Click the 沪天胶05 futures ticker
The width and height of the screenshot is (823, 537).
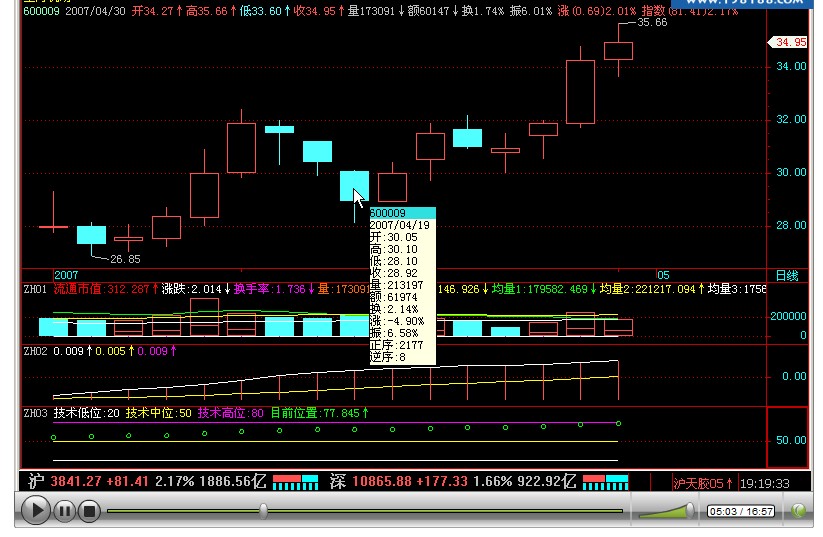click(x=700, y=483)
